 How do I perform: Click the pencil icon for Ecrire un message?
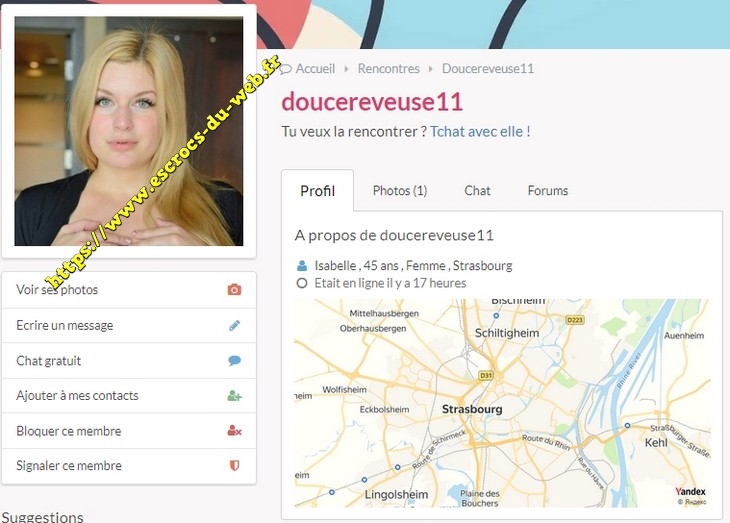pyautogui.click(x=234, y=325)
